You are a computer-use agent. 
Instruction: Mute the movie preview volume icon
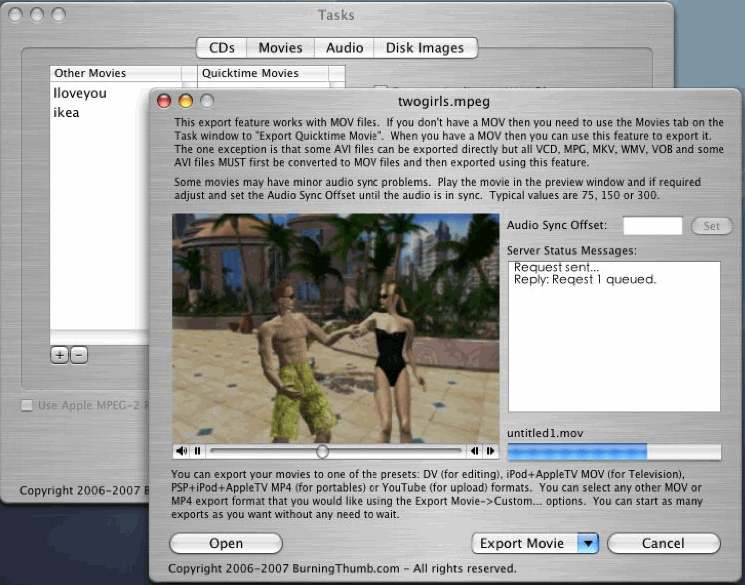pyautogui.click(x=183, y=452)
